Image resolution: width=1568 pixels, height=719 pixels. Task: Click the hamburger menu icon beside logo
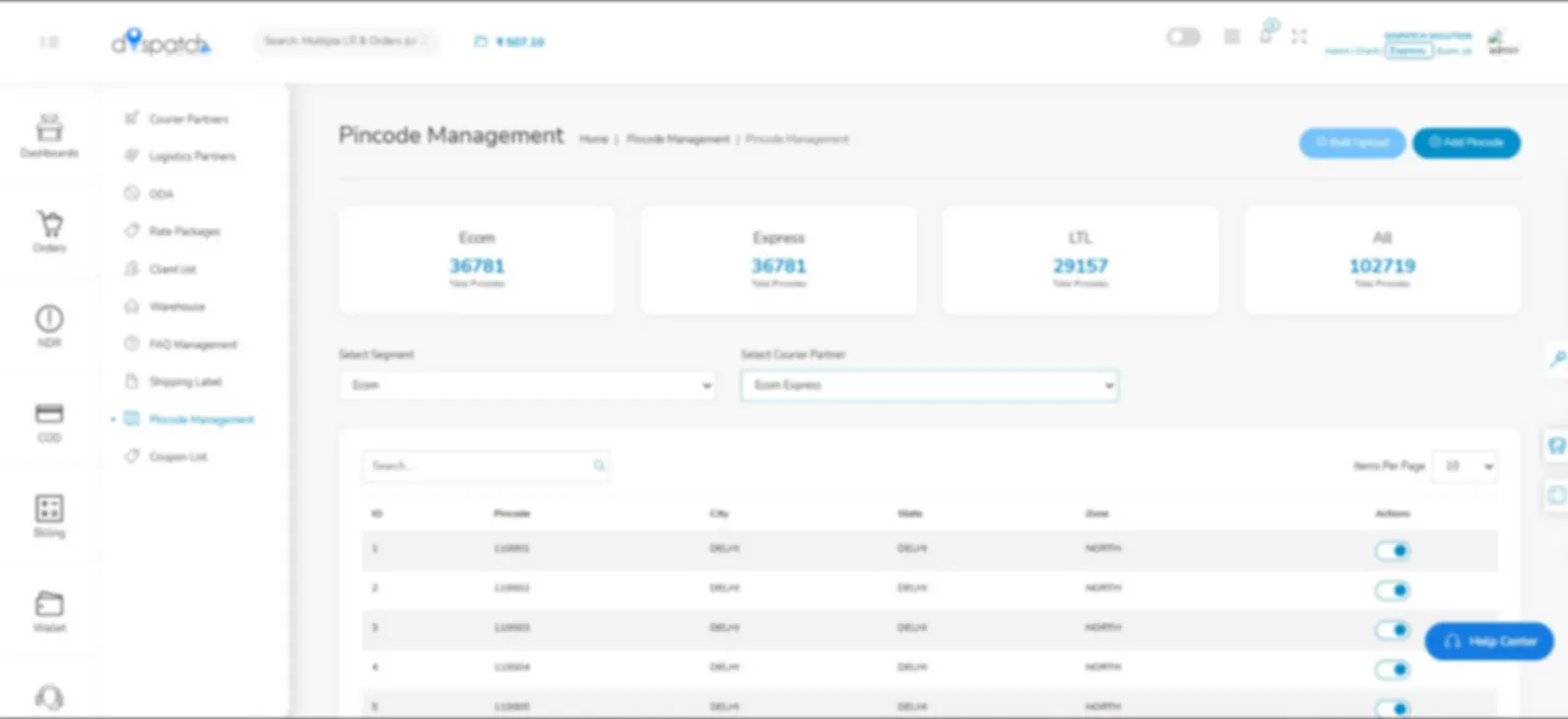[49, 42]
